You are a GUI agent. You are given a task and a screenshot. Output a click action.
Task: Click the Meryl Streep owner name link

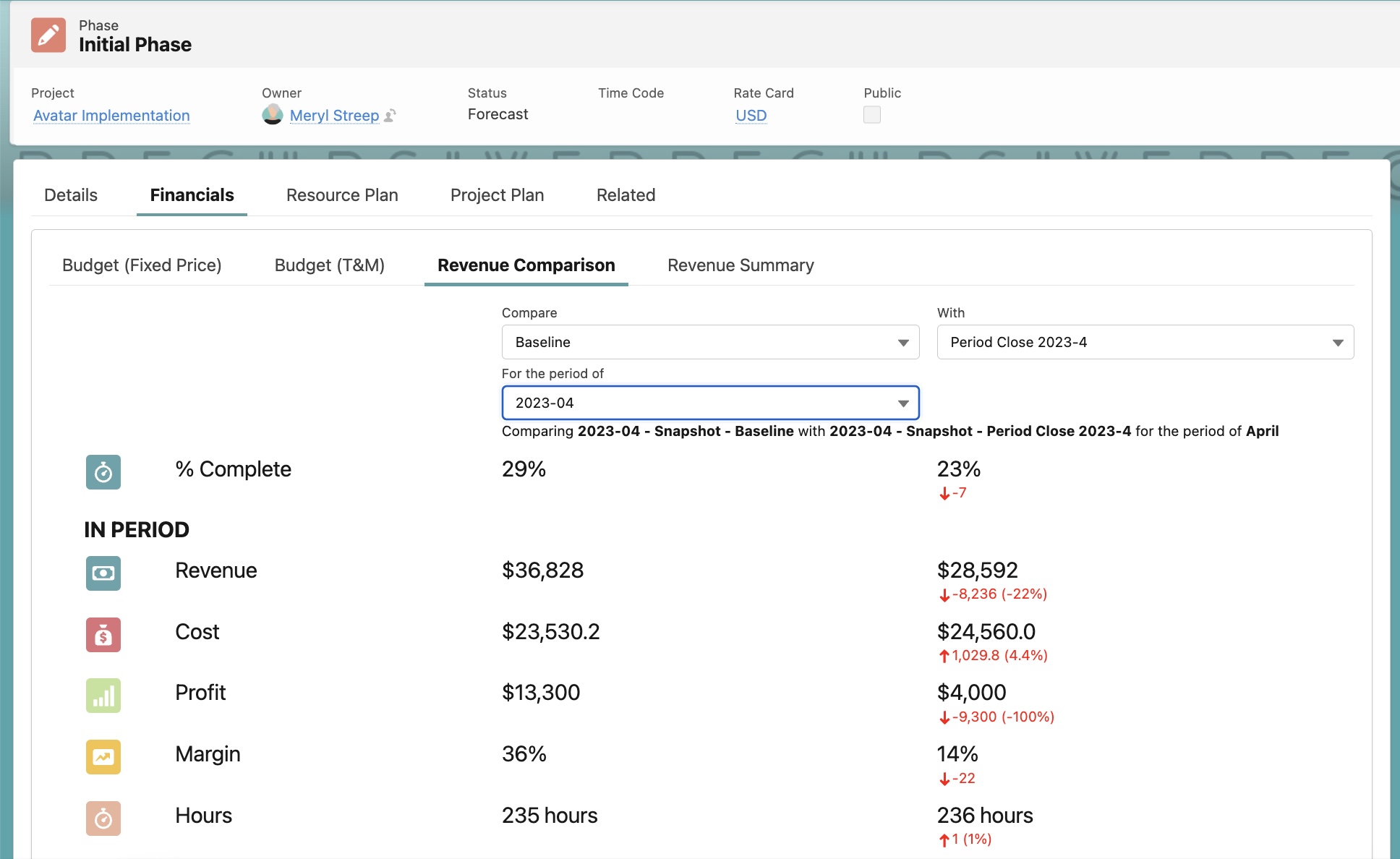pos(334,115)
